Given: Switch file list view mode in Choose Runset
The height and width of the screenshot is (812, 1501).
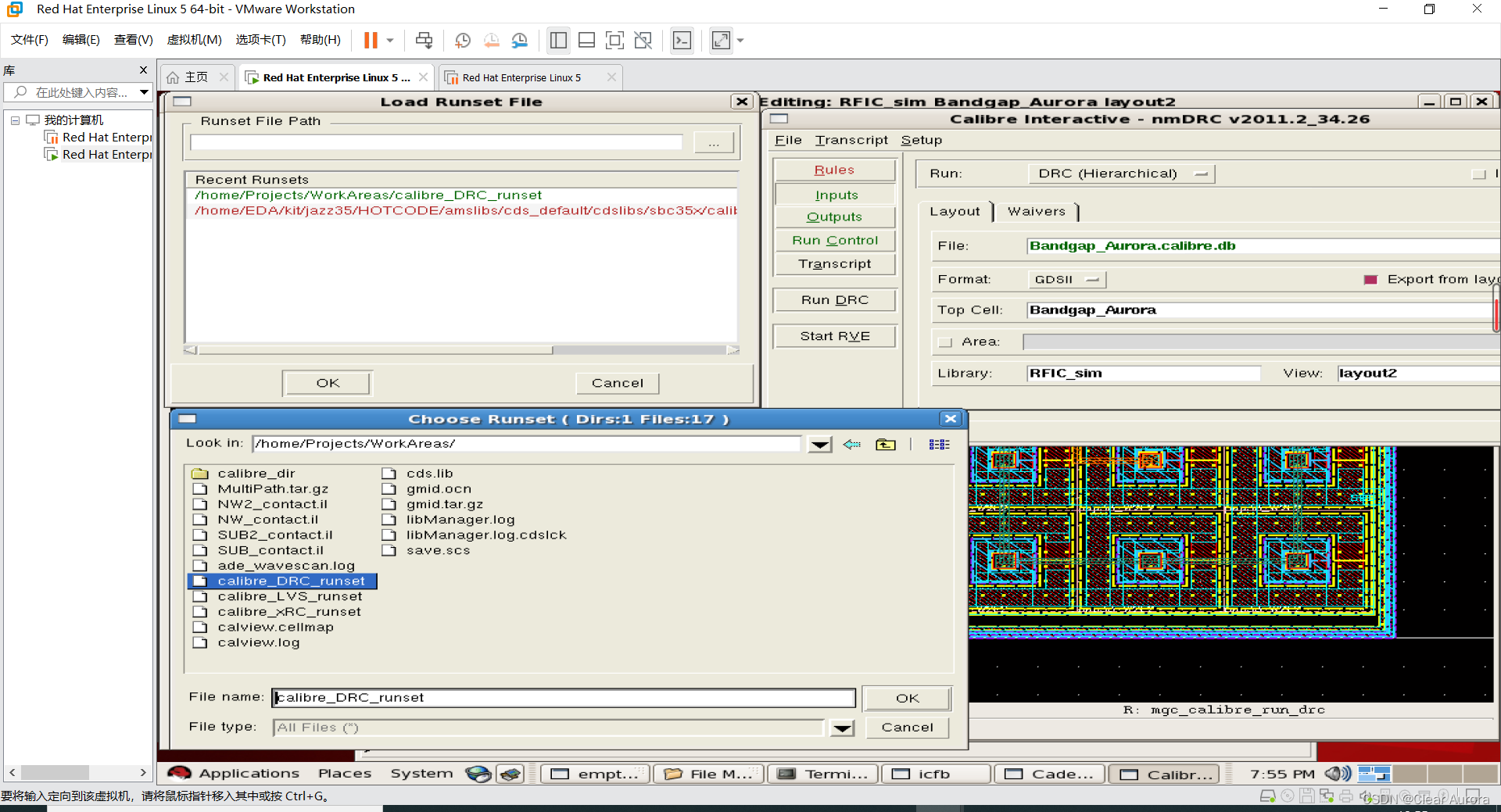Looking at the screenshot, I should [x=939, y=444].
